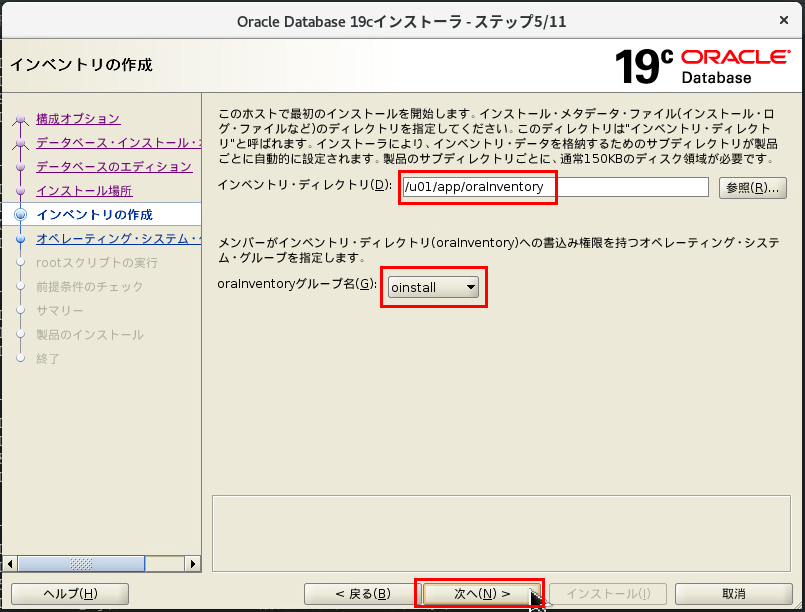This screenshot has width=805, height=612.
Task: Click the インベントリ・ディレクトリ(D) label
Action: click(305, 185)
